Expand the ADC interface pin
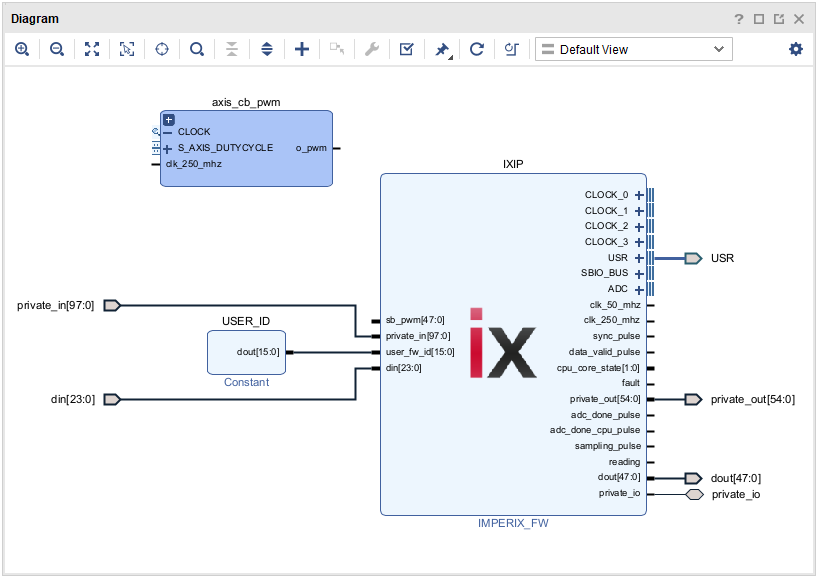 click(x=639, y=289)
